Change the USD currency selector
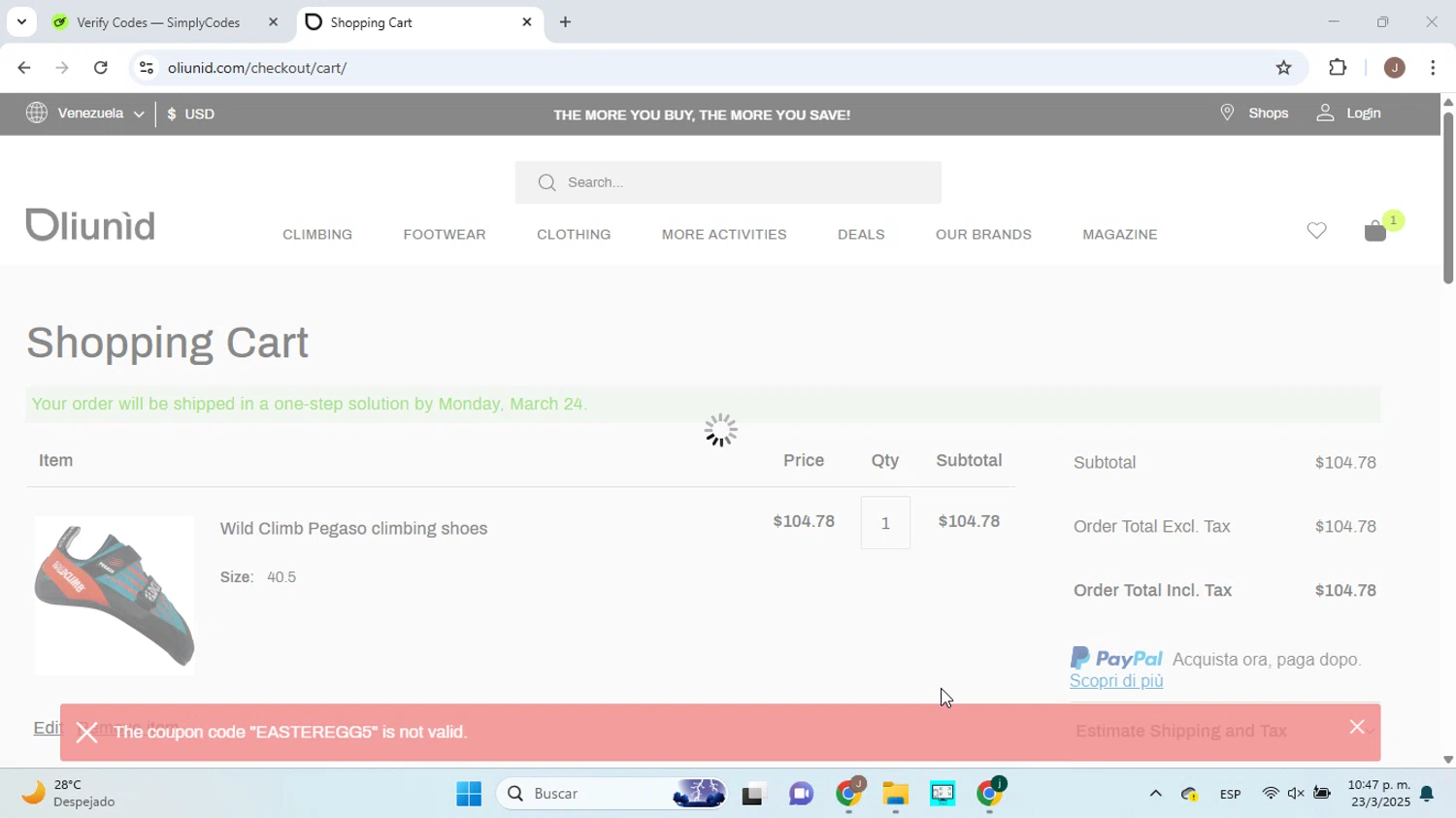The width and height of the screenshot is (1456, 818). pyautogui.click(x=191, y=115)
